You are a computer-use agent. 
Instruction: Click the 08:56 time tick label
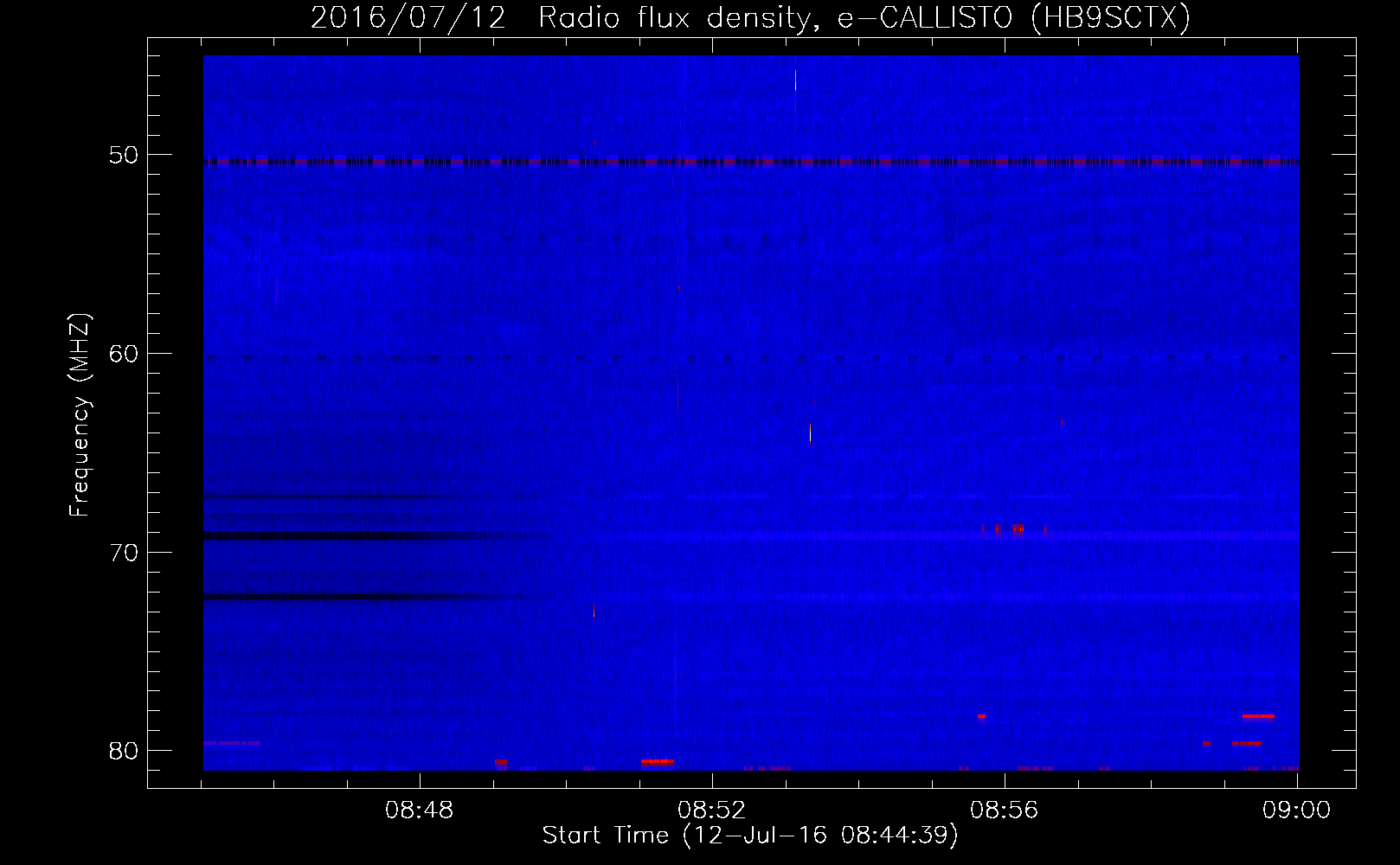[x=1005, y=810]
